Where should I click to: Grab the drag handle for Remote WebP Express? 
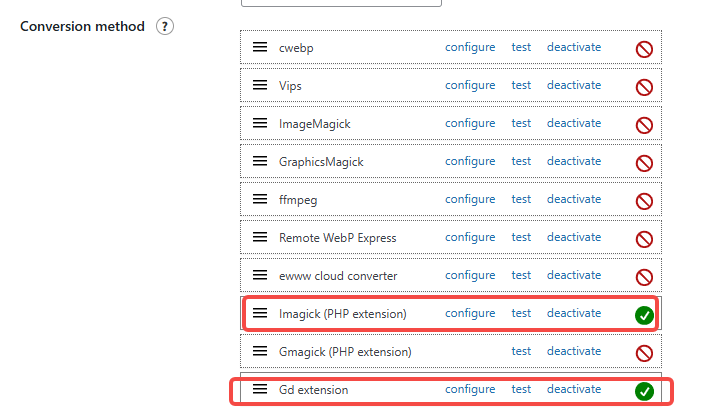(260, 237)
